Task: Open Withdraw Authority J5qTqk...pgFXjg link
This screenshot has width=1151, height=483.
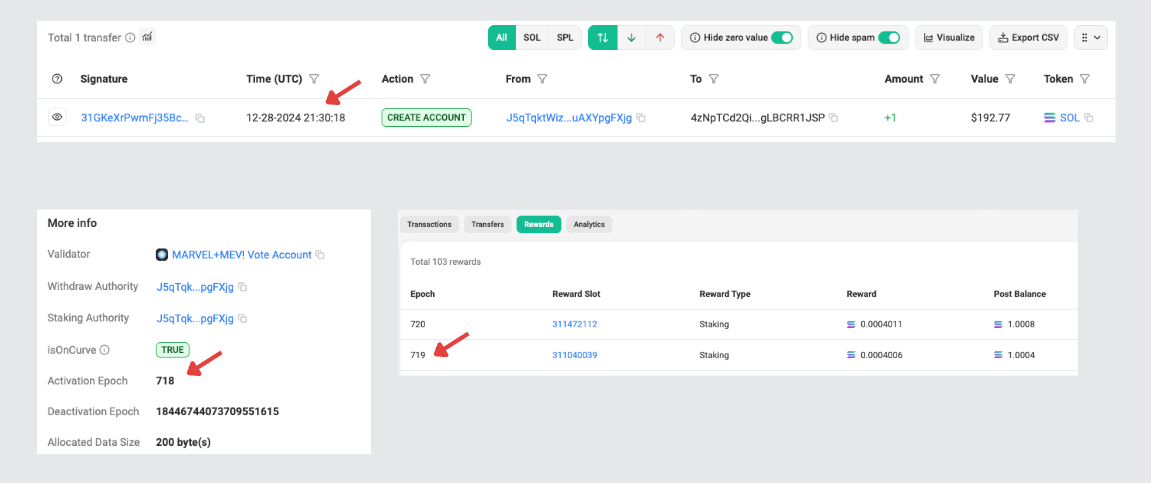Action: coord(195,286)
